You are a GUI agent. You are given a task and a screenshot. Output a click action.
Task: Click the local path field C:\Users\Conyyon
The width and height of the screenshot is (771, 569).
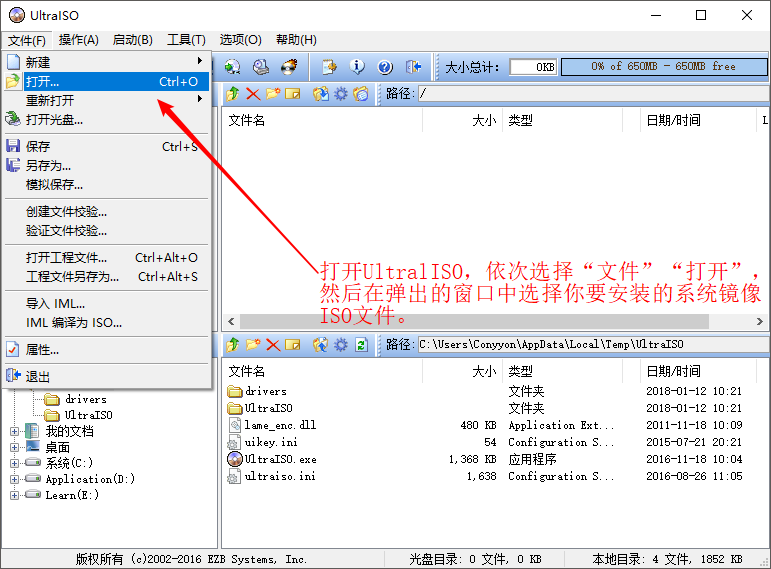tap(593, 345)
